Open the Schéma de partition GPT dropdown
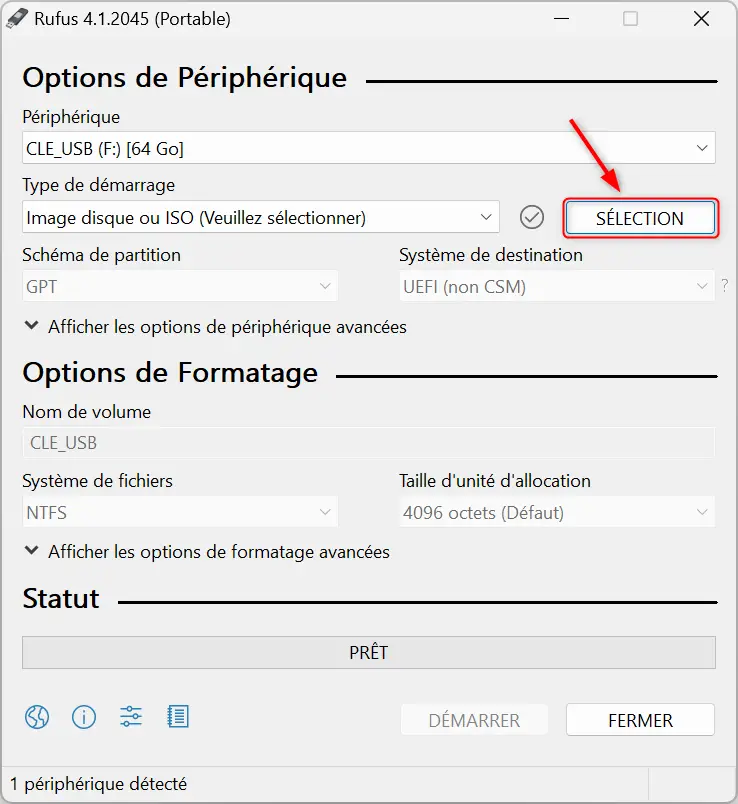 click(179, 286)
